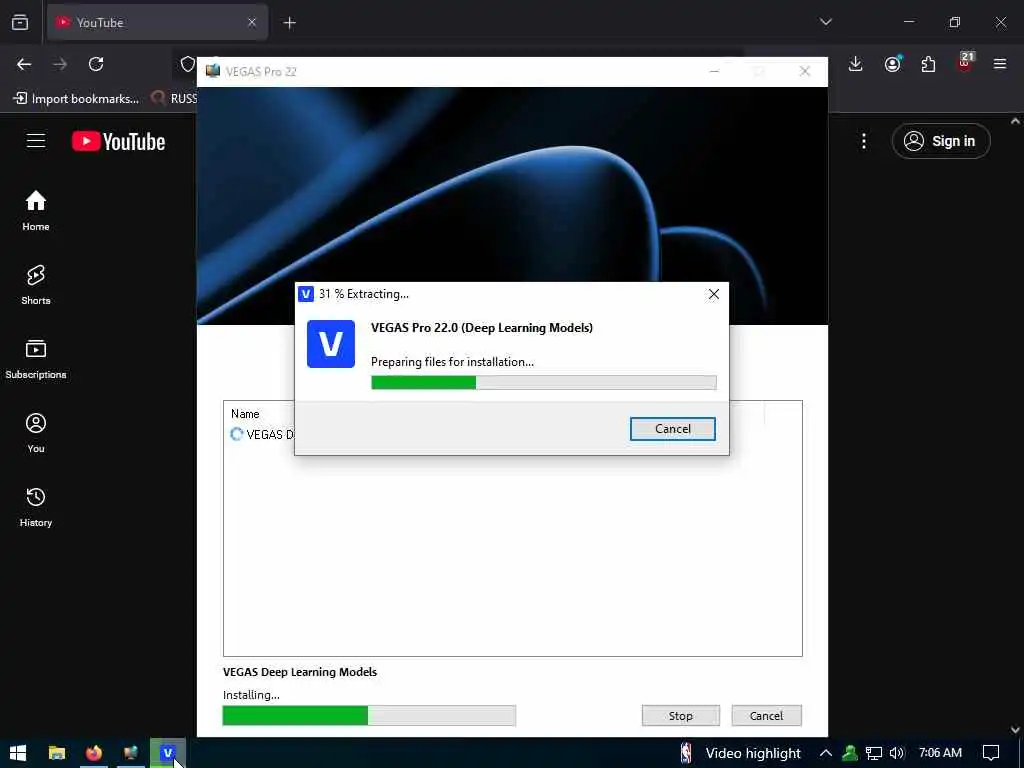Open notification center
Image resolution: width=1024 pixels, height=768 pixels.
coord(991,753)
